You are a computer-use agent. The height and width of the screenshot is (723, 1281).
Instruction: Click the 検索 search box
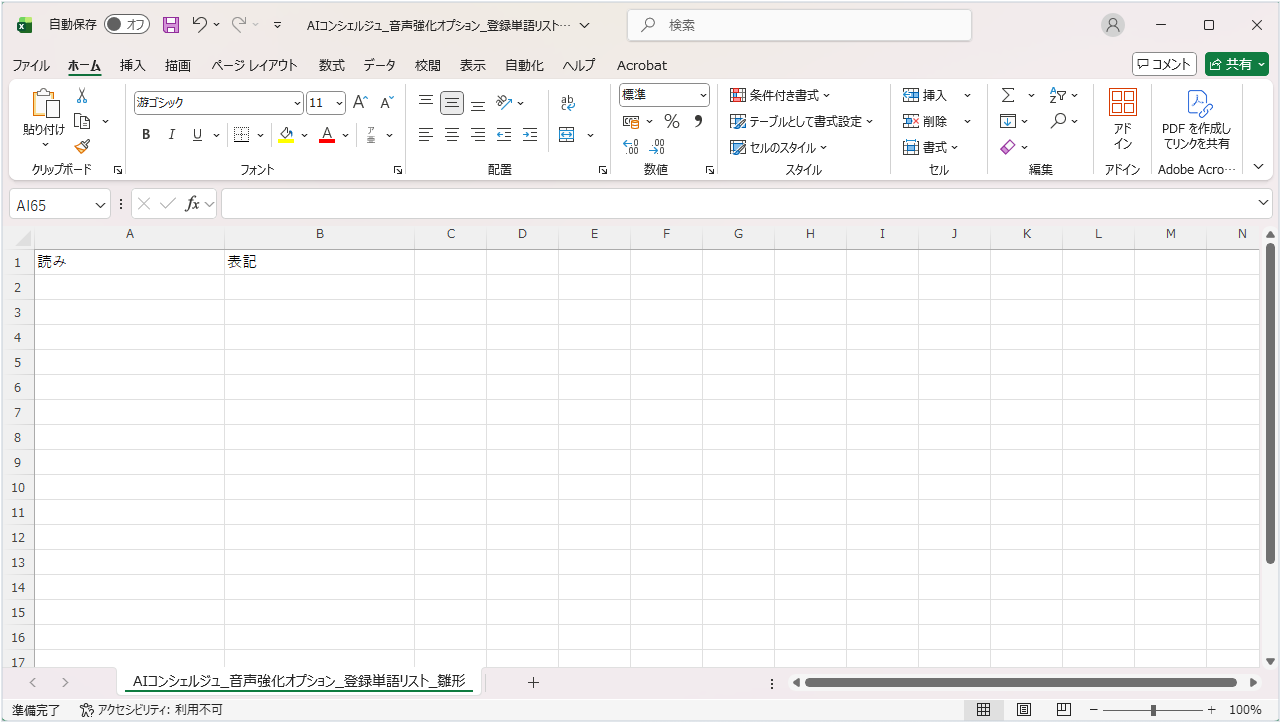799,25
